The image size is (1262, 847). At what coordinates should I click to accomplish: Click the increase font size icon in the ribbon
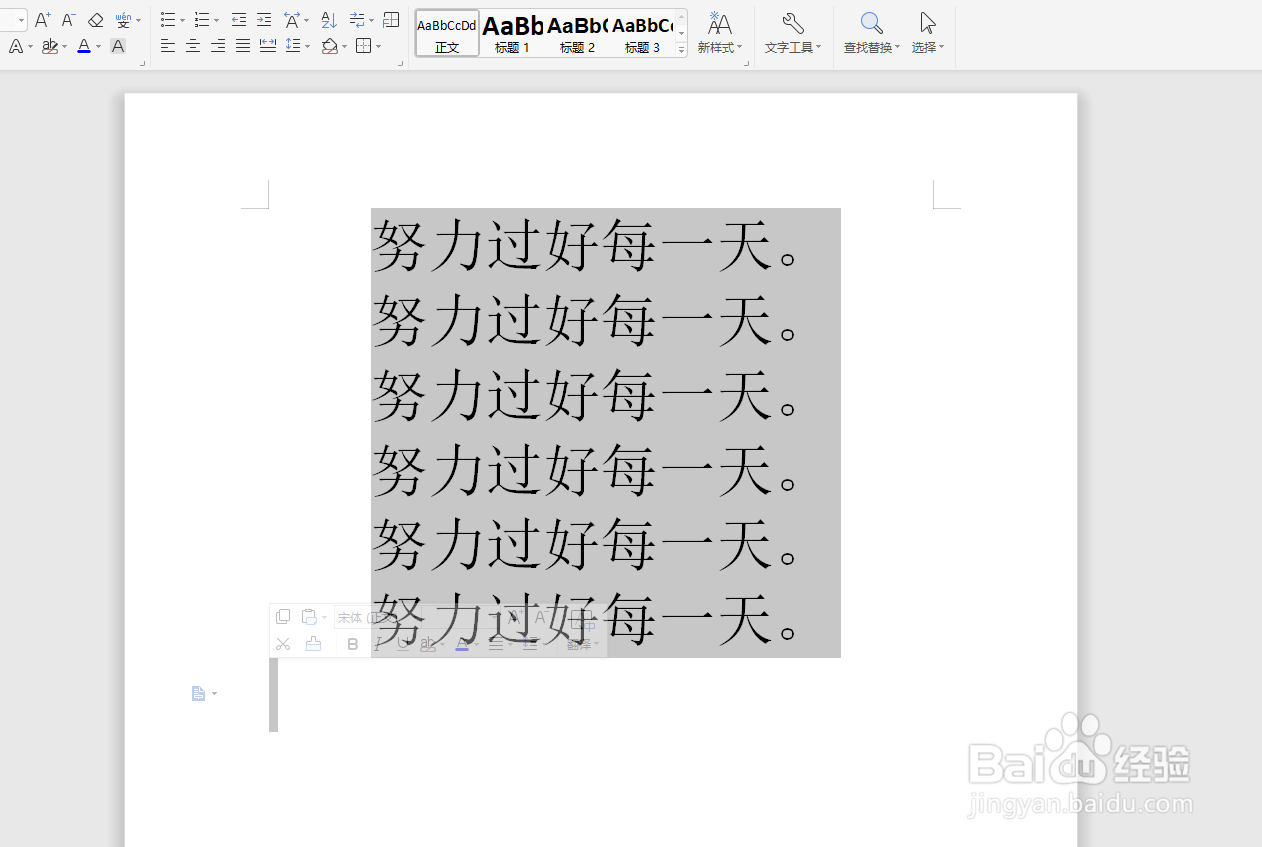42,20
